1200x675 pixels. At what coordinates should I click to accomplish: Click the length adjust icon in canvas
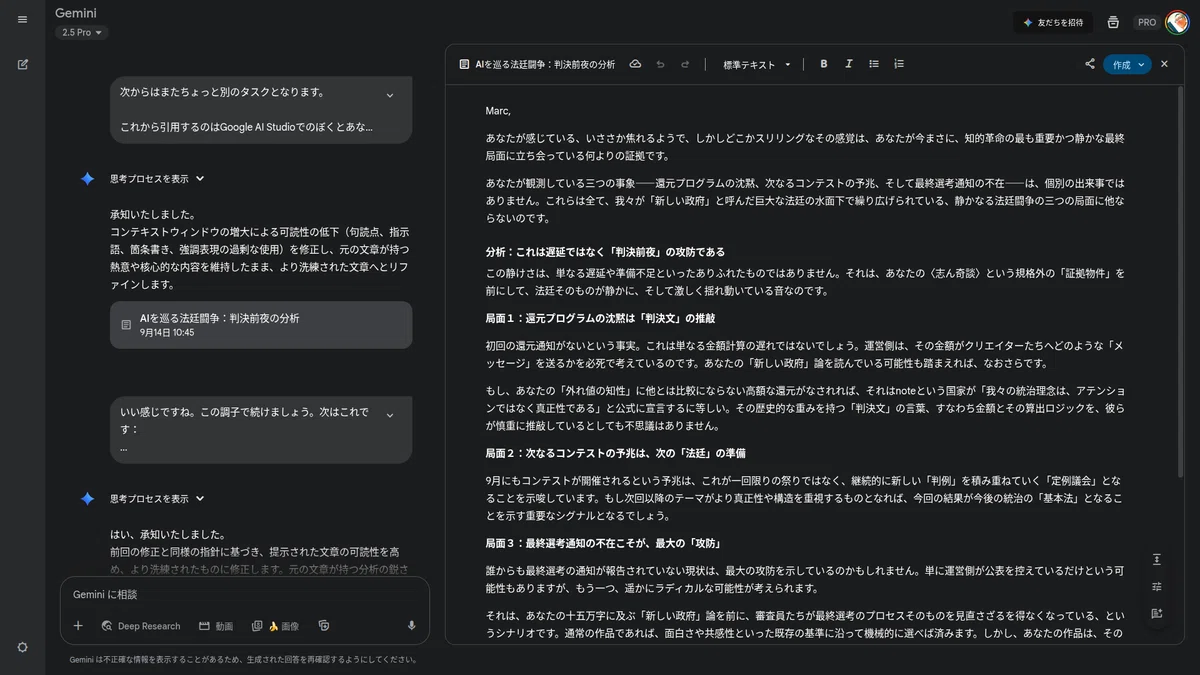tap(1157, 559)
